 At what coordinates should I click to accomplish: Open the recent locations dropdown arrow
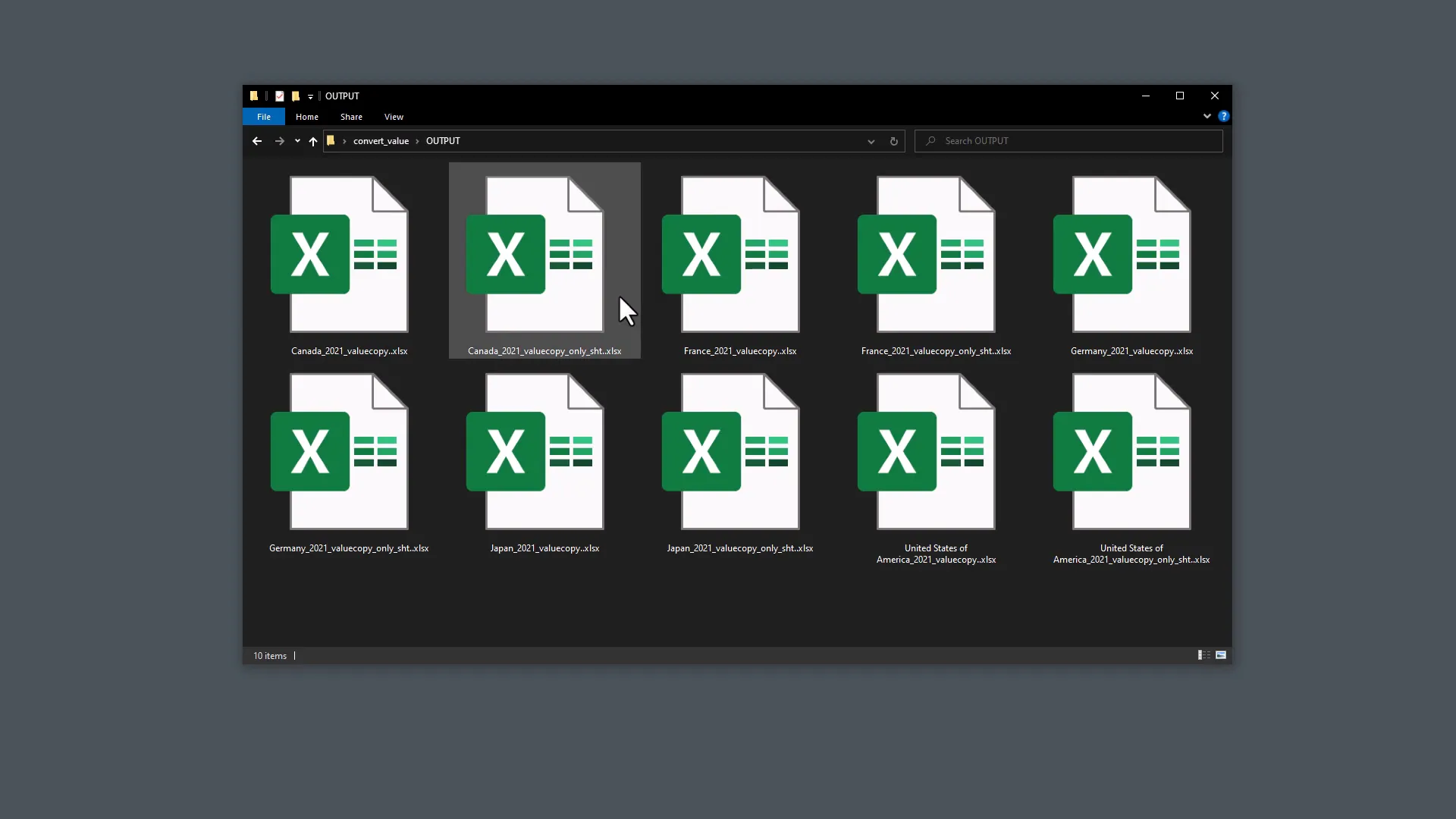tap(297, 141)
